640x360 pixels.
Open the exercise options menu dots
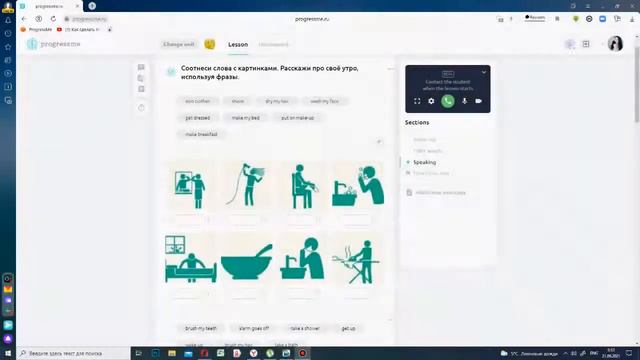[x=391, y=69]
